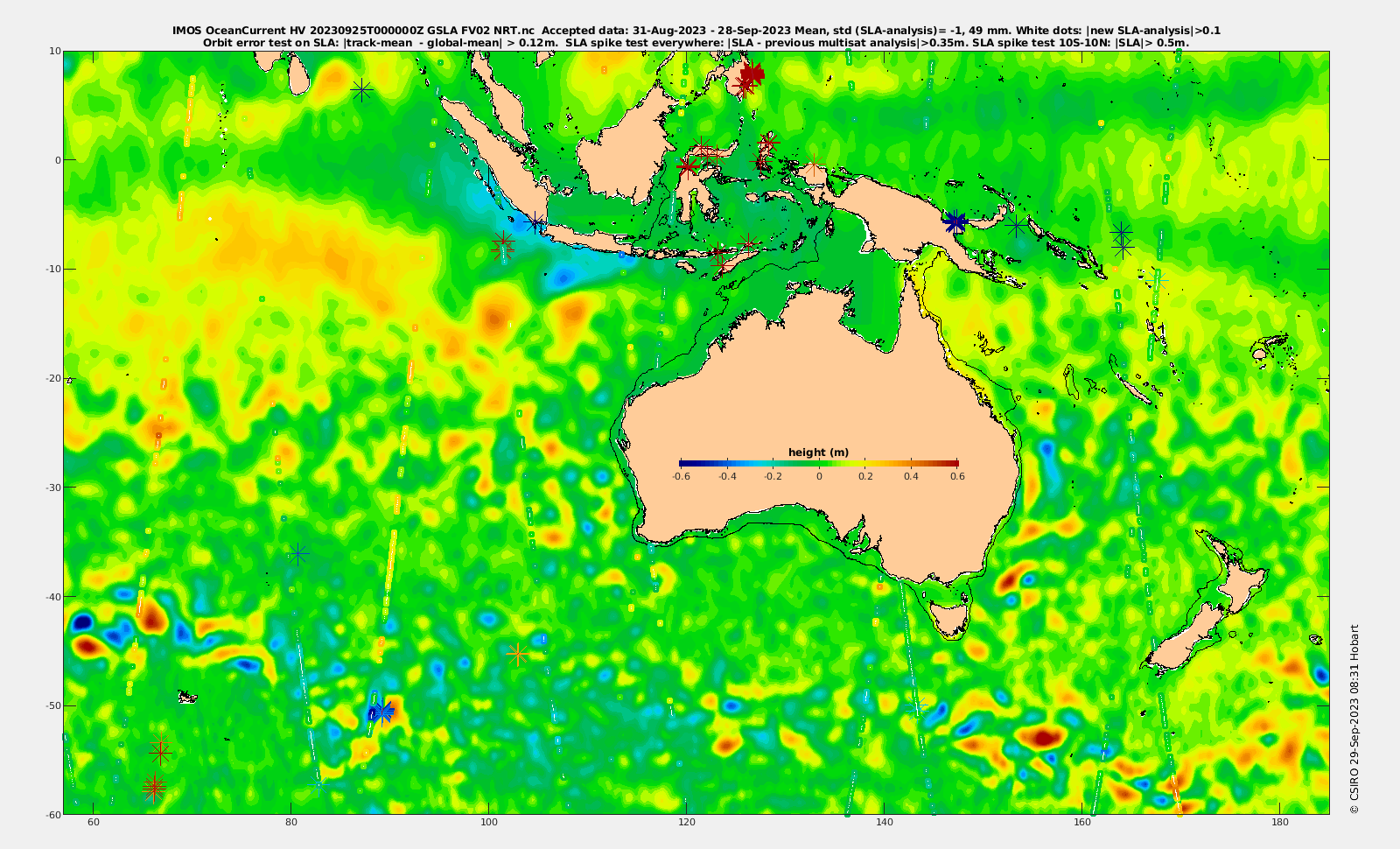Click the longitude 120 tick label
This screenshot has height=849, width=1400.
pos(687,822)
